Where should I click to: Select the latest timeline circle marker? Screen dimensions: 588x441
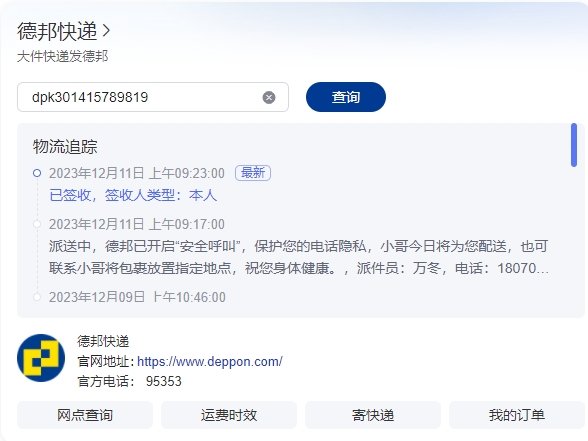pos(37,173)
